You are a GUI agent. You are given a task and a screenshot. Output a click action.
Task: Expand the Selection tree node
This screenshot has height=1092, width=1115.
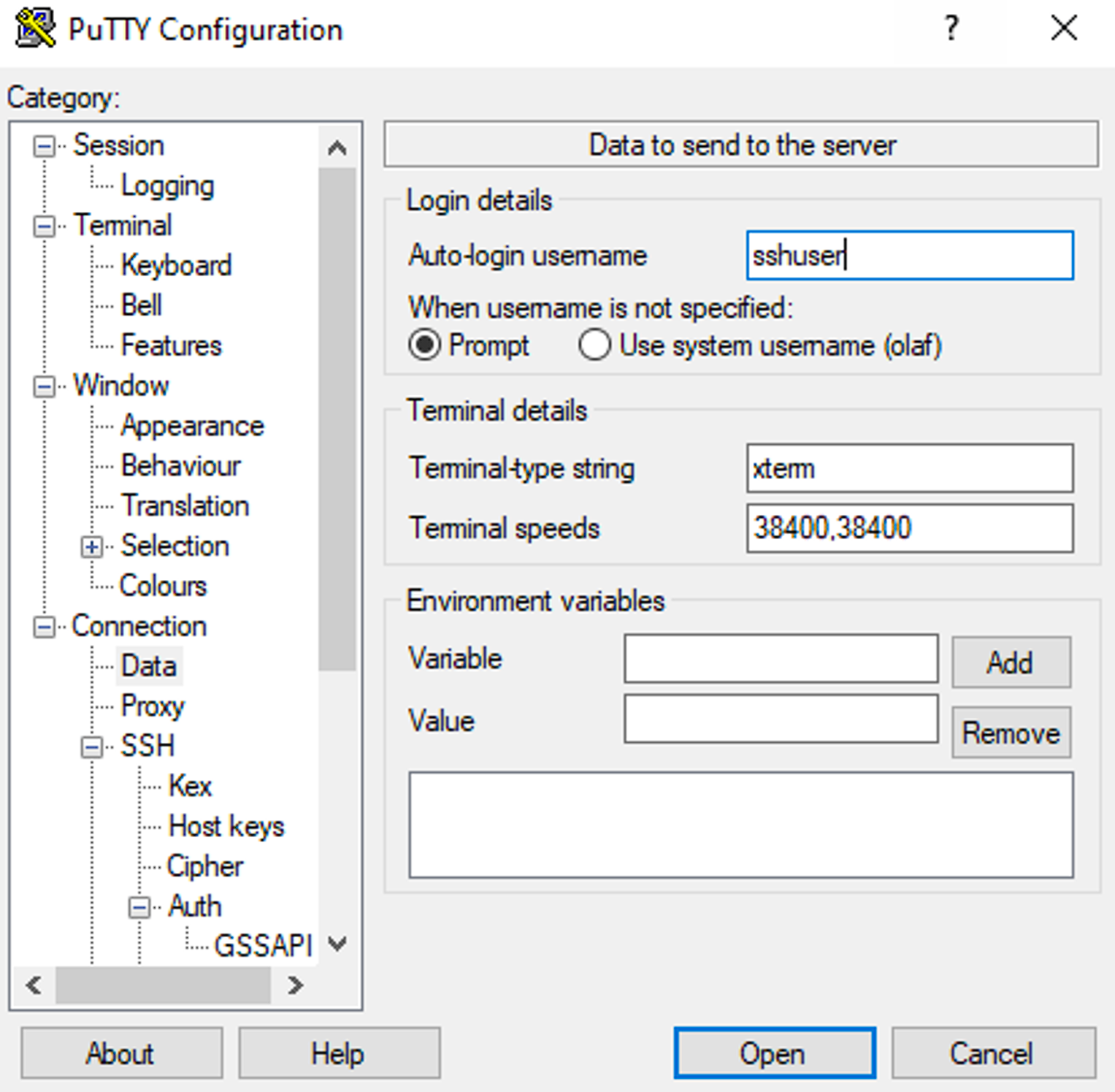92,547
